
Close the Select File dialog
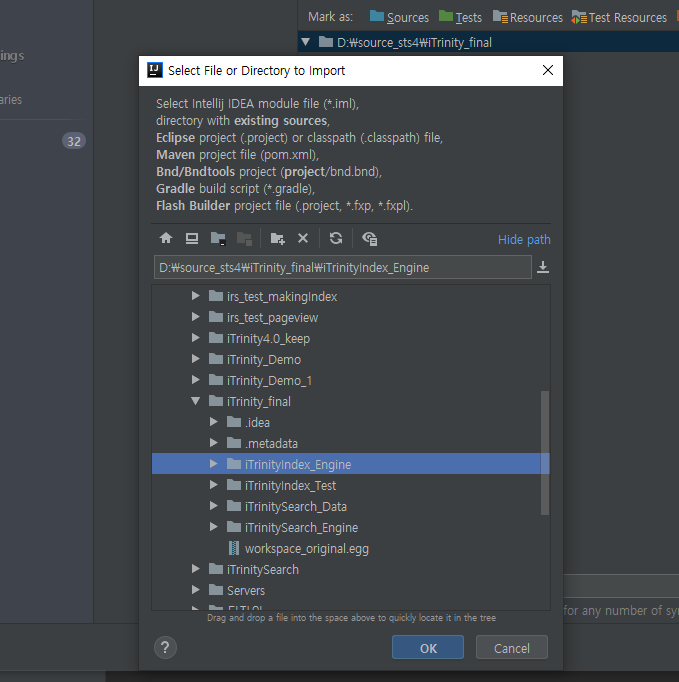click(548, 70)
